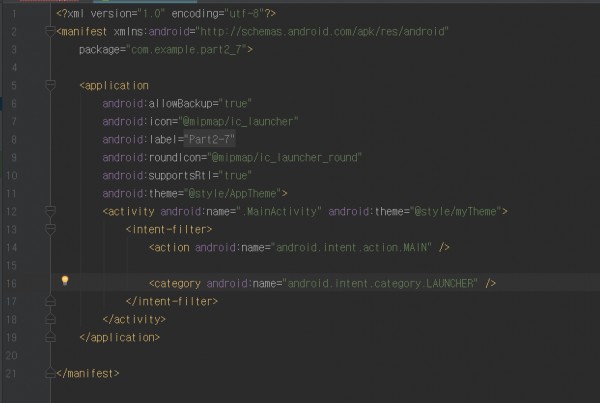Image resolution: width=600 pixels, height=403 pixels.
Task: Collapse the intent-filter fold on line 13
Action: (50, 229)
